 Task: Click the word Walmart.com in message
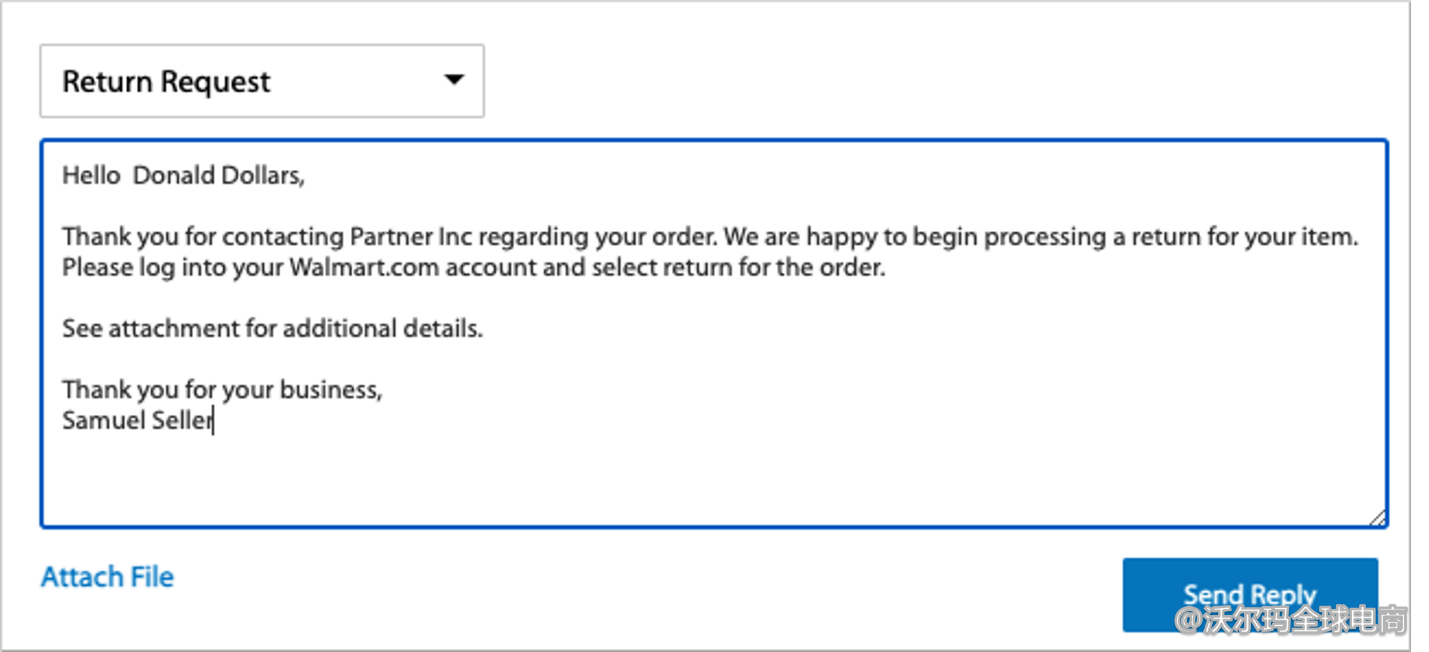tap(365, 268)
